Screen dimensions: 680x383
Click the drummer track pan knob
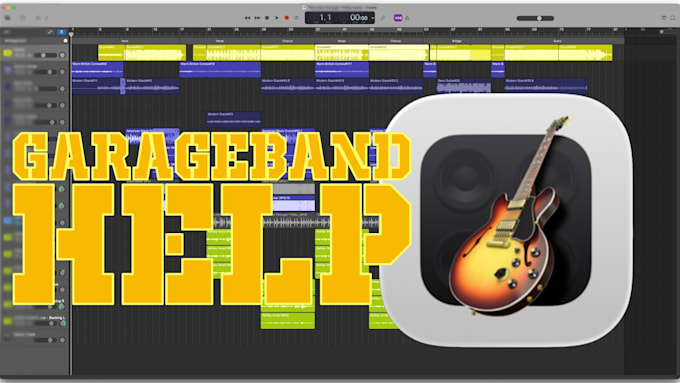click(x=62, y=55)
